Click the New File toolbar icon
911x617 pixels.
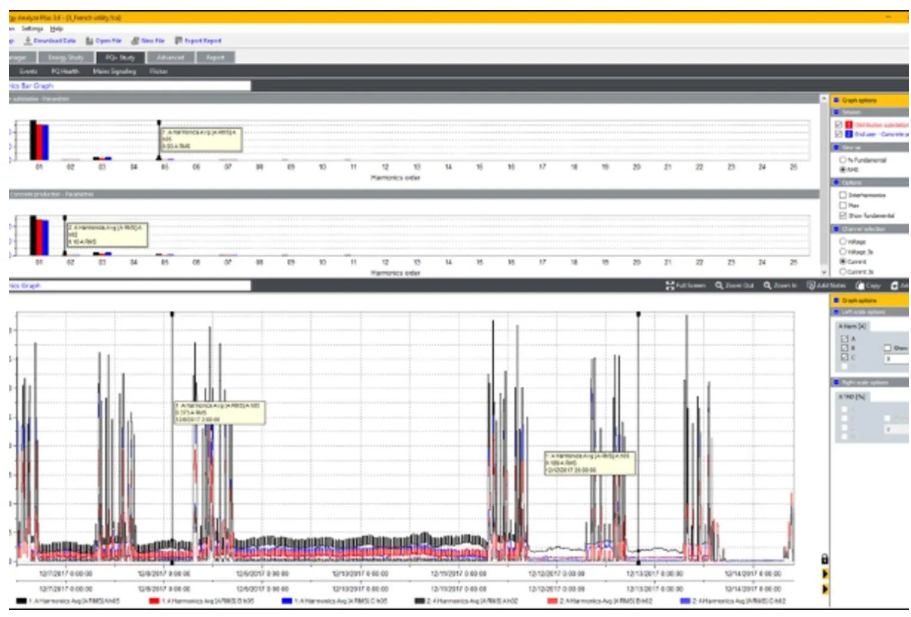tap(135, 41)
